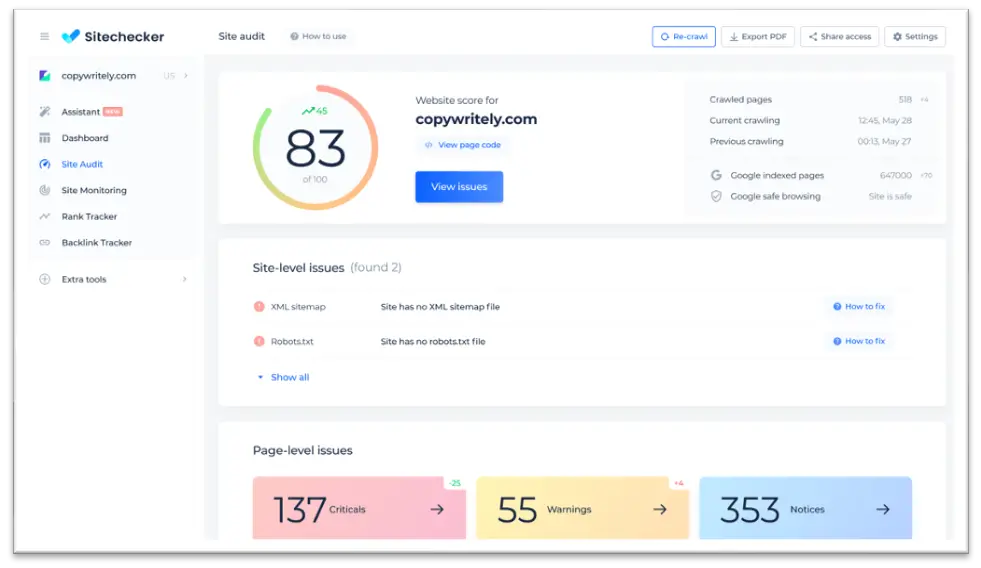981x568 pixels.
Task: Open the hamburger menu icon
Action: click(44, 36)
